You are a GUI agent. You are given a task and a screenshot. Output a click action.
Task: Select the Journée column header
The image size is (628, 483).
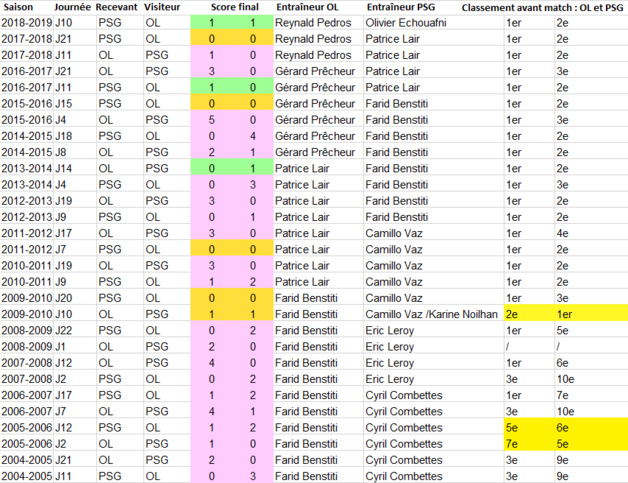pyautogui.click(x=74, y=7)
